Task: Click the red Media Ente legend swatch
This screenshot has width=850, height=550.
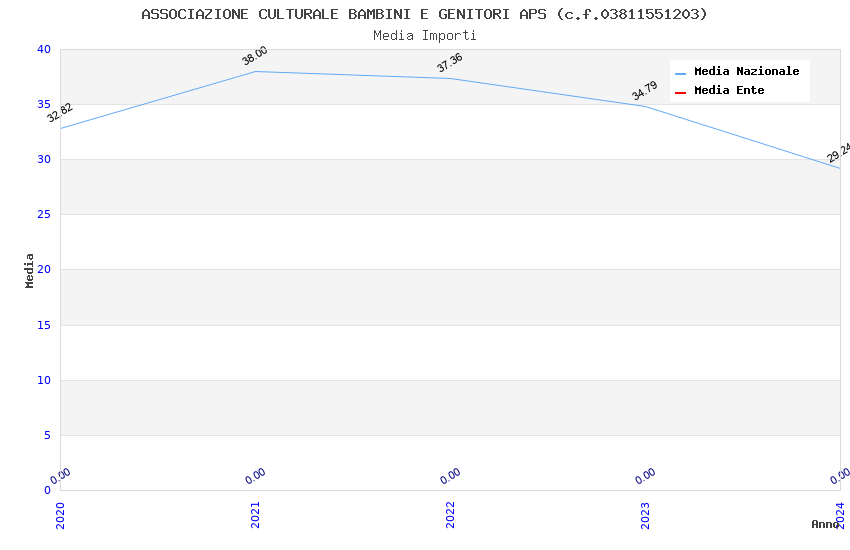Action: (680, 93)
